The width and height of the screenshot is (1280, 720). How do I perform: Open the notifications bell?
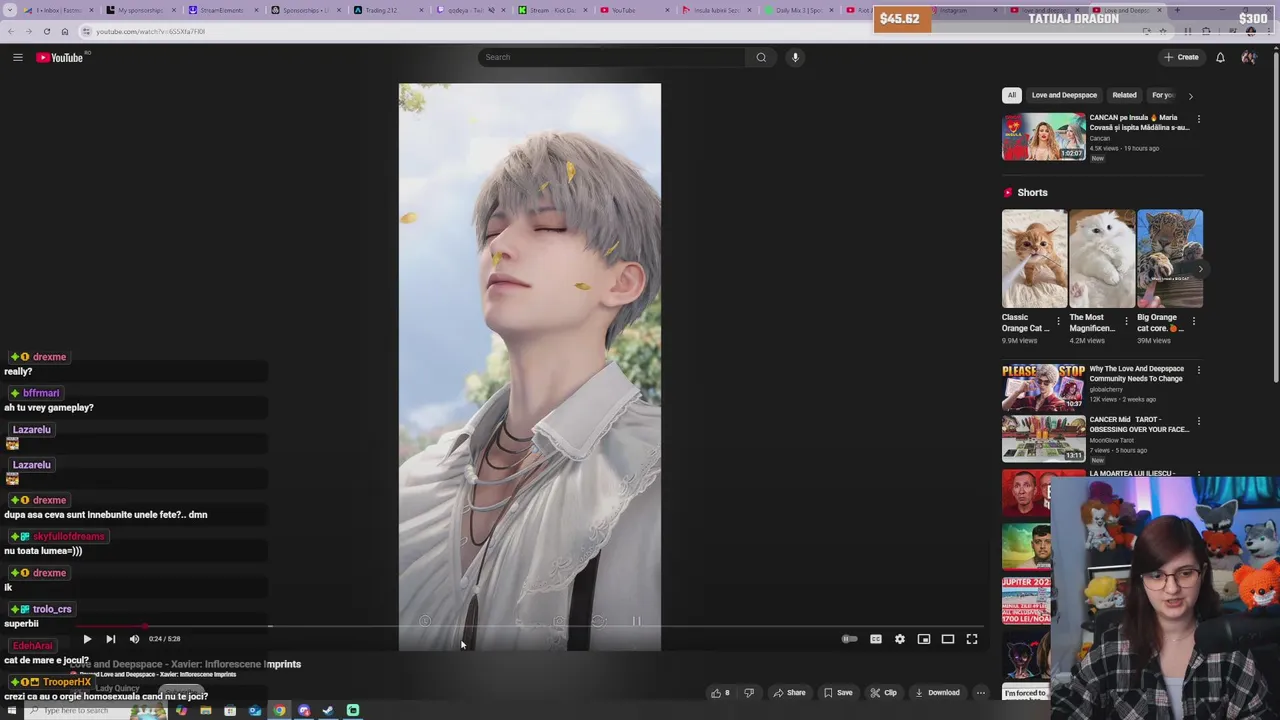tap(1220, 57)
